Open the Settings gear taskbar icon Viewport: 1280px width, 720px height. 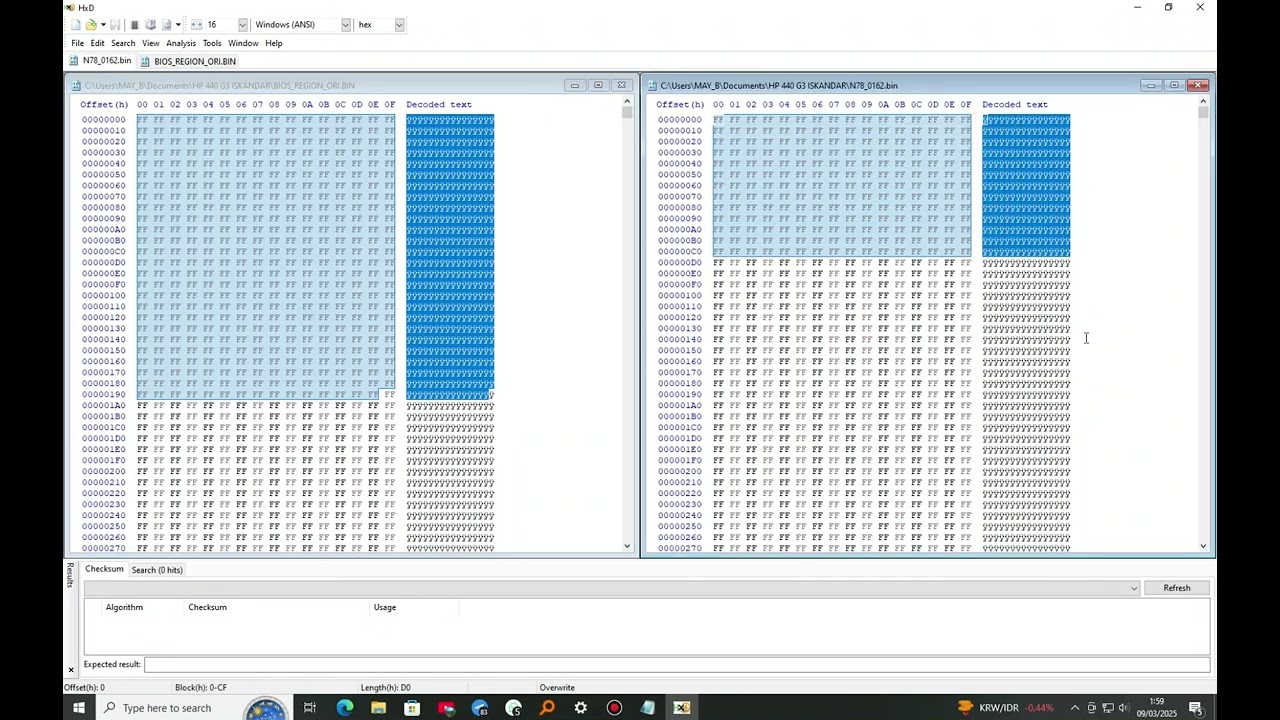click(x=580, y=708)
